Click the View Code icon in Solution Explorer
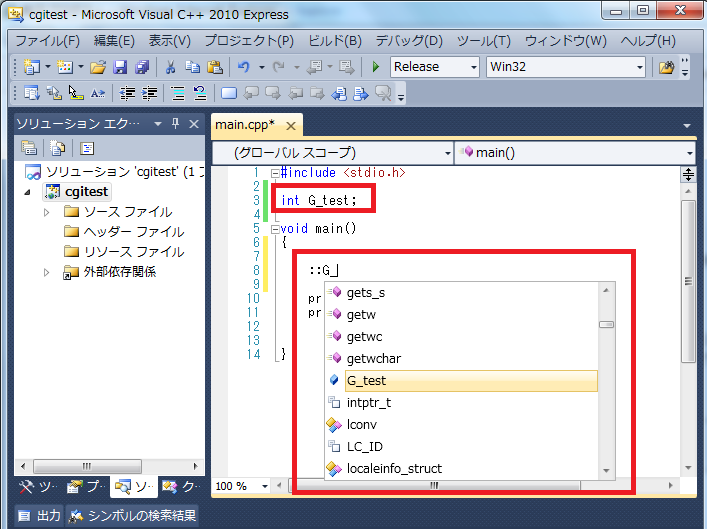This screenshot has width=707, height=530. (x=87, y=148)
